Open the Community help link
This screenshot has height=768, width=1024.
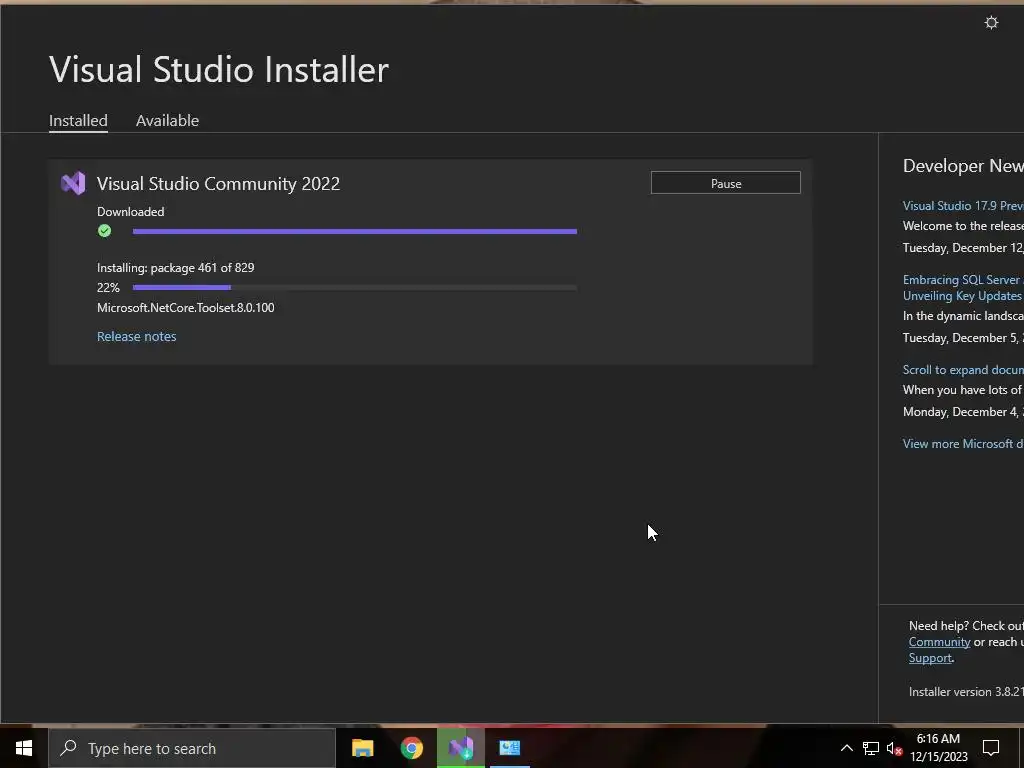coord(939,642)
